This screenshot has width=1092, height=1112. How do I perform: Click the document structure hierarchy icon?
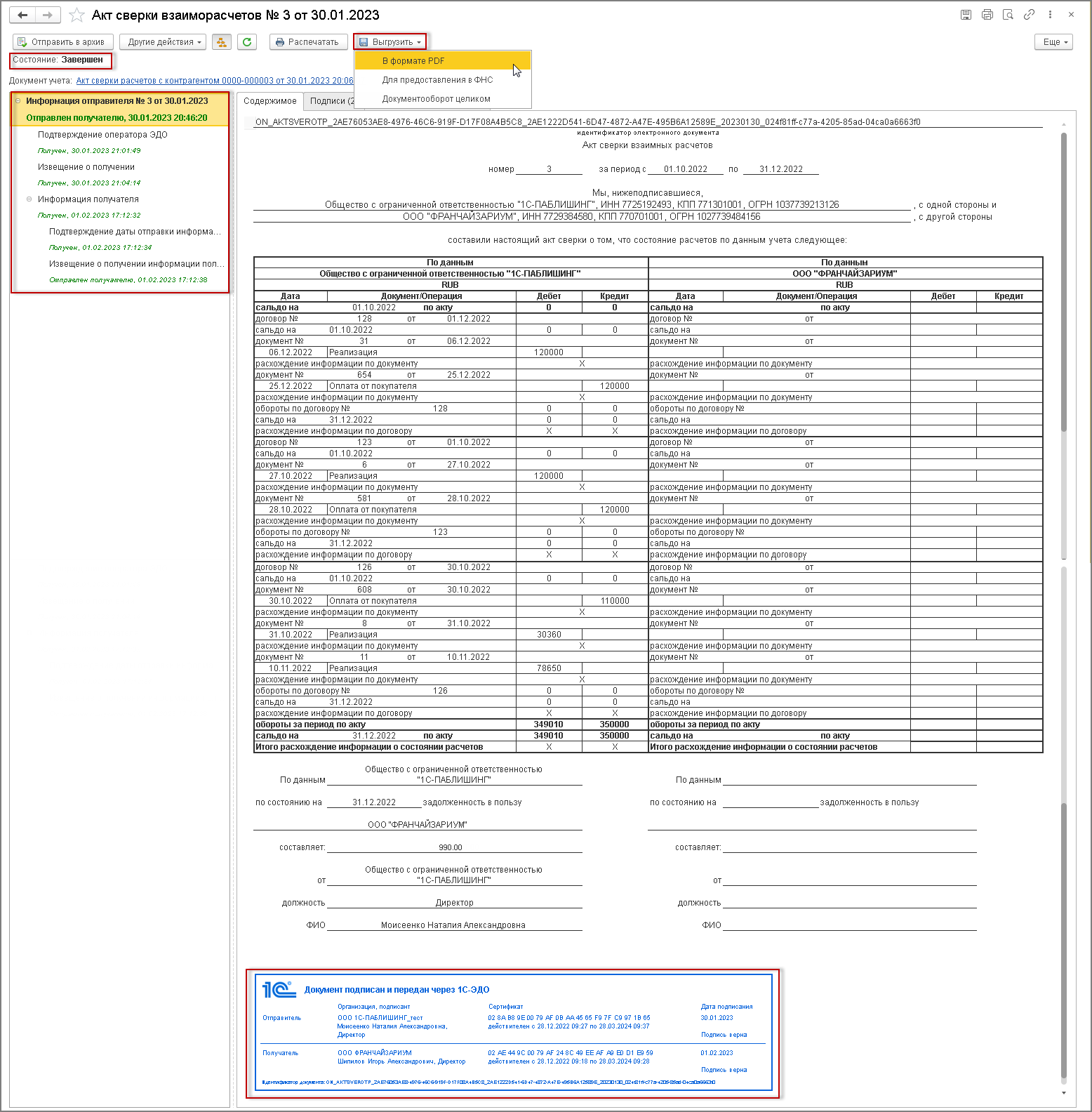(222, 42)
